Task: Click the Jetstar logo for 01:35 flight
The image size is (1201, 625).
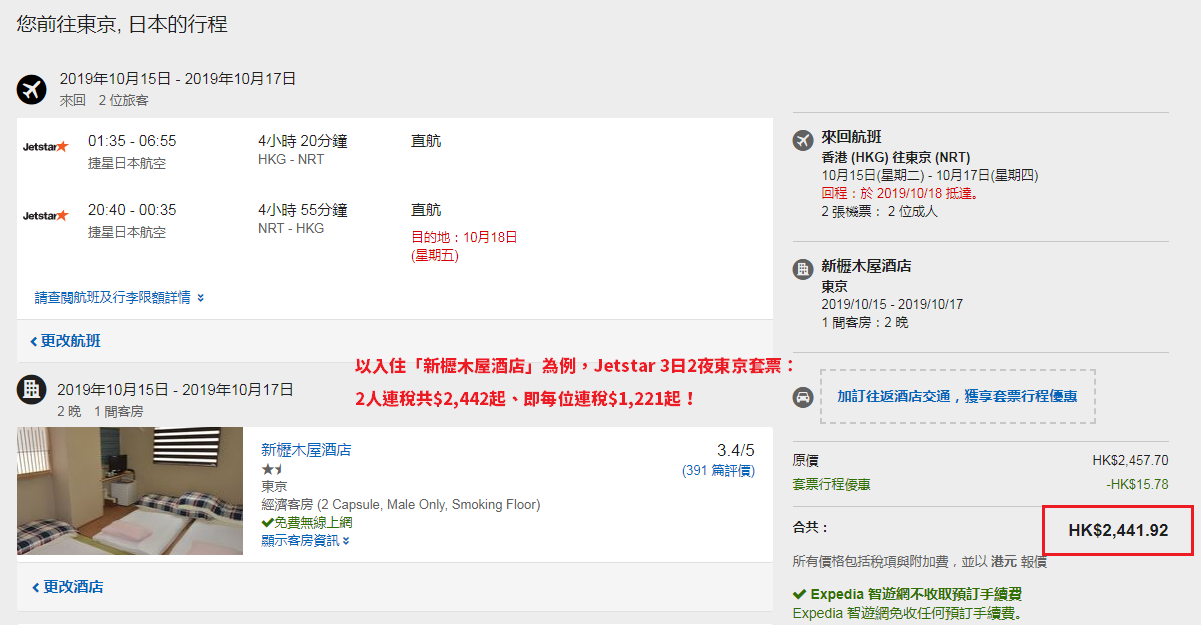Action: (46, 147)
